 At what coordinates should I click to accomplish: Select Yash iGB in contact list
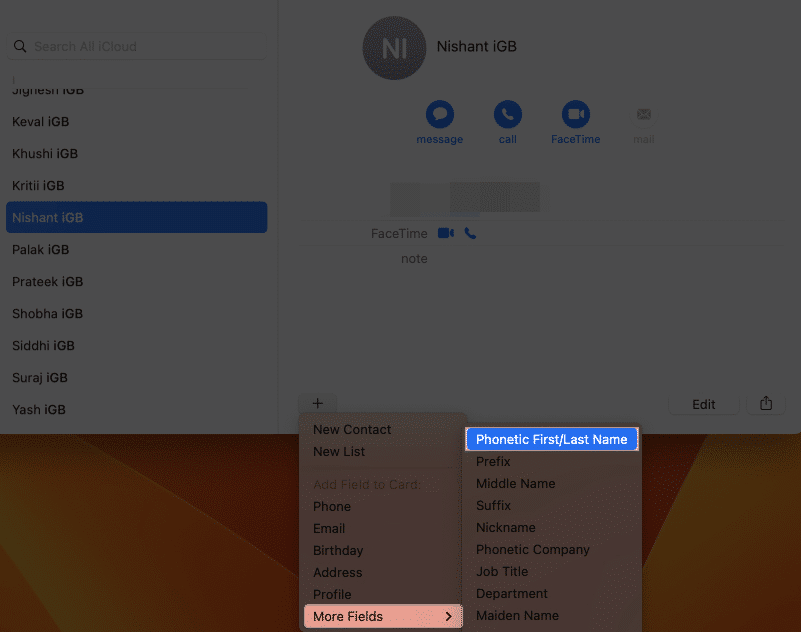[136, 410]
